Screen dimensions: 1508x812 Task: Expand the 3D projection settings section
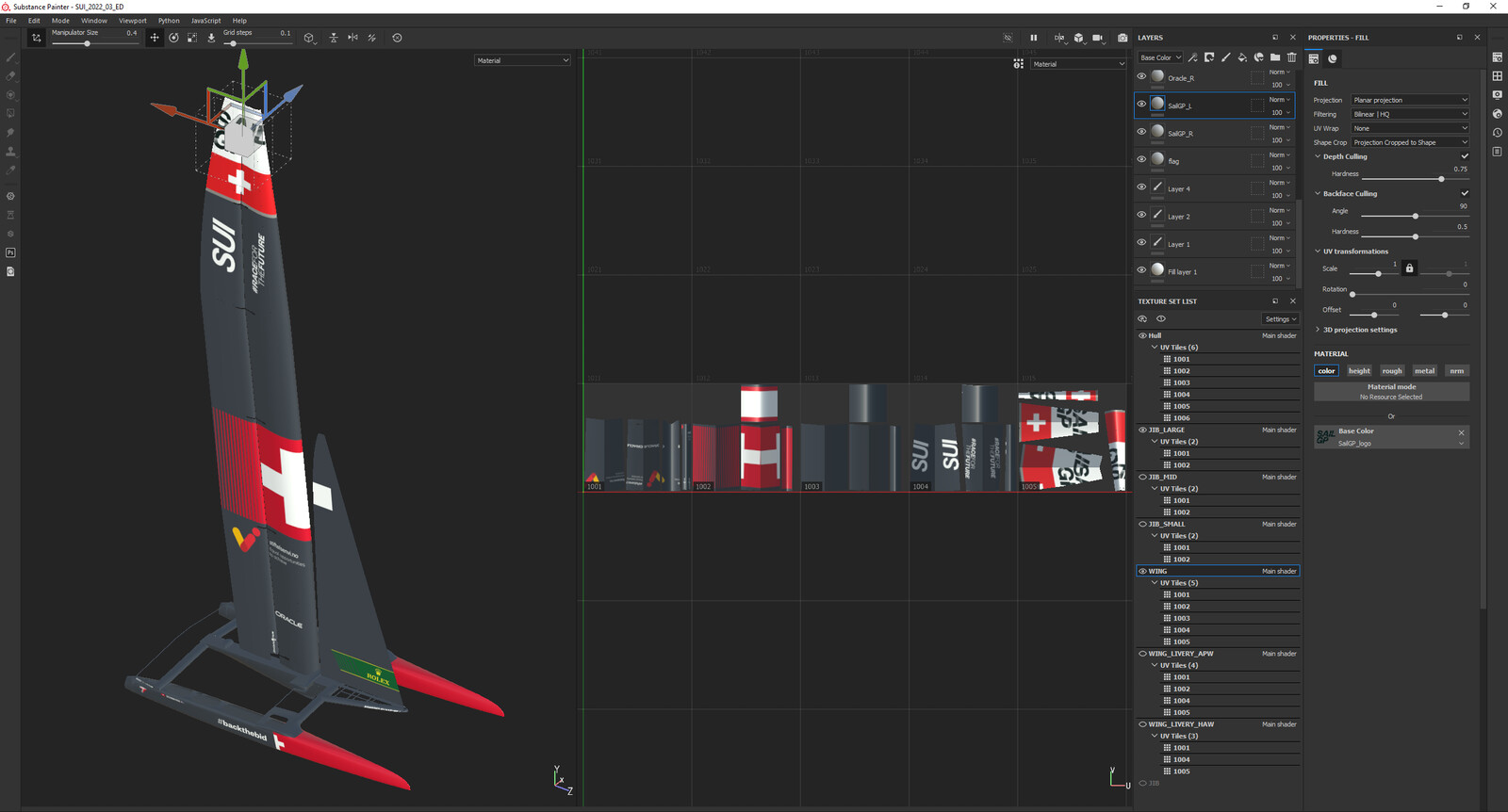(x=1318, y=330)
